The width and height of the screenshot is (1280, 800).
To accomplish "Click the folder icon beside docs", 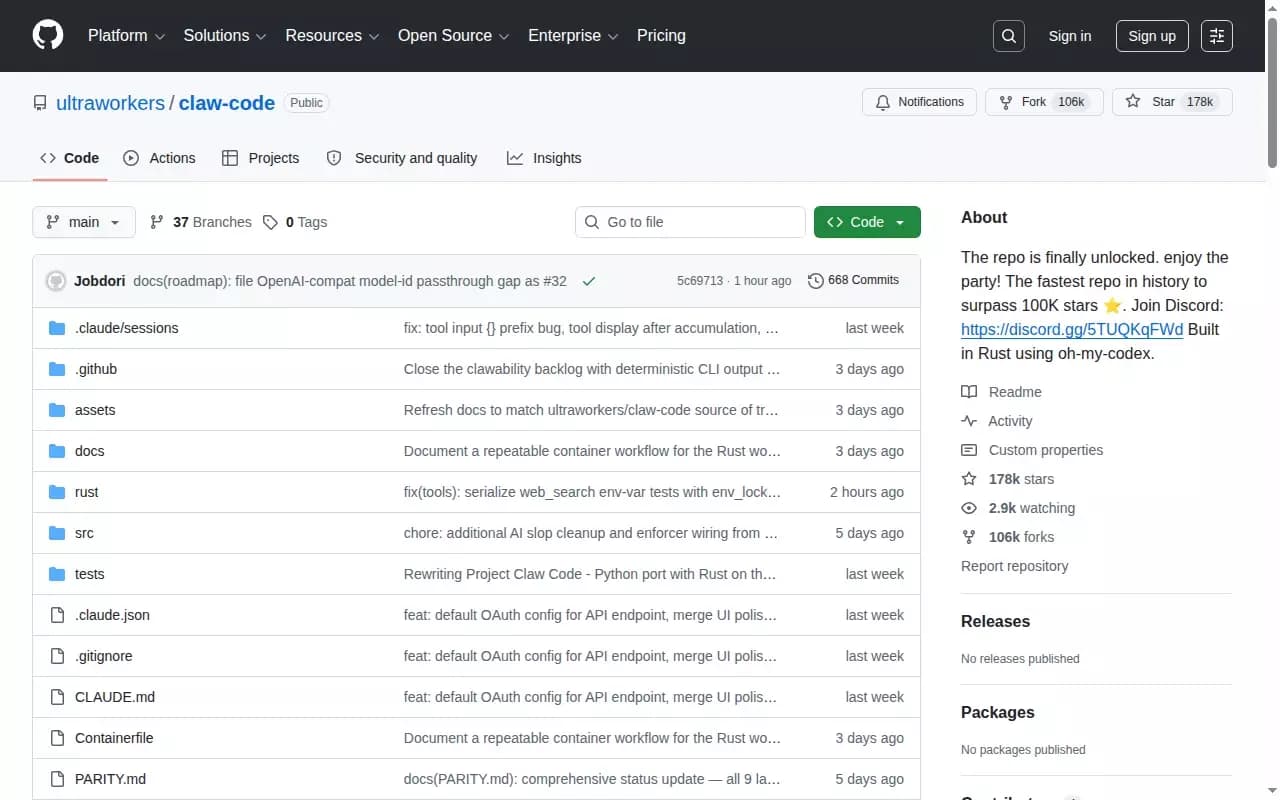I will point(57,451).
